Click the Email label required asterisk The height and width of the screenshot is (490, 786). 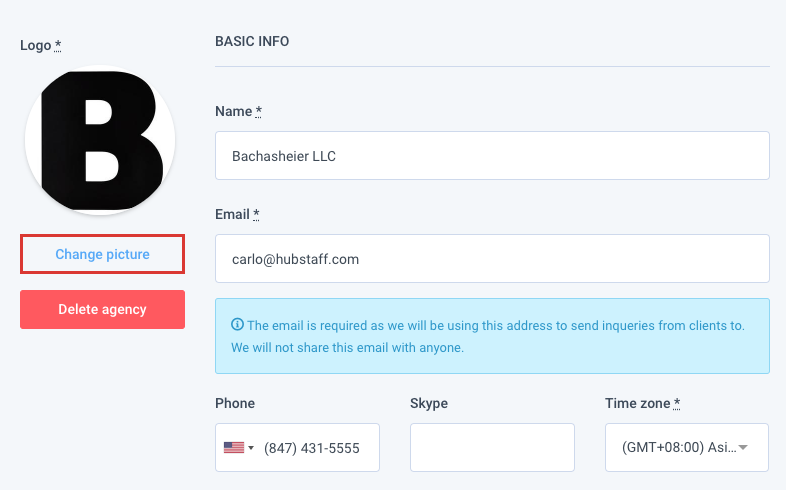[256, 214]
